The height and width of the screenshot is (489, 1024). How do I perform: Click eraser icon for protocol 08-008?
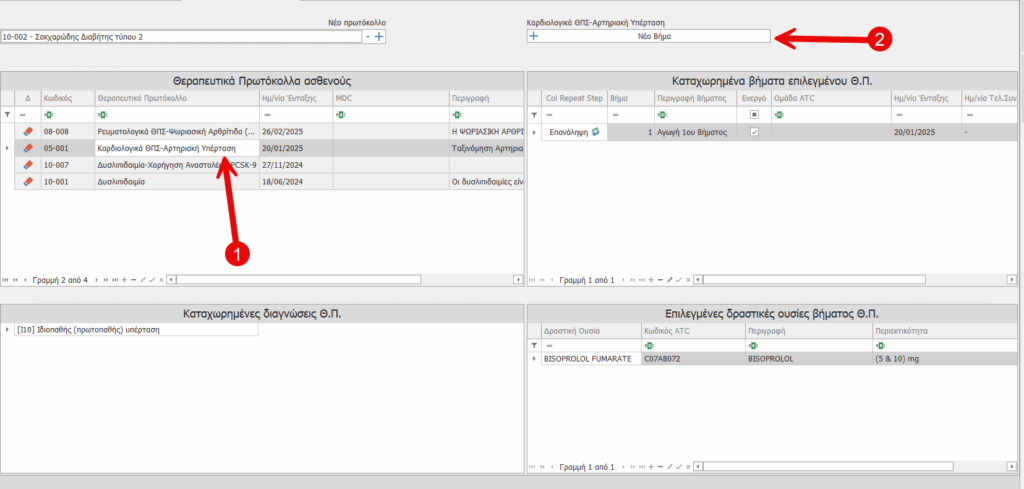[x=28, y=131]
